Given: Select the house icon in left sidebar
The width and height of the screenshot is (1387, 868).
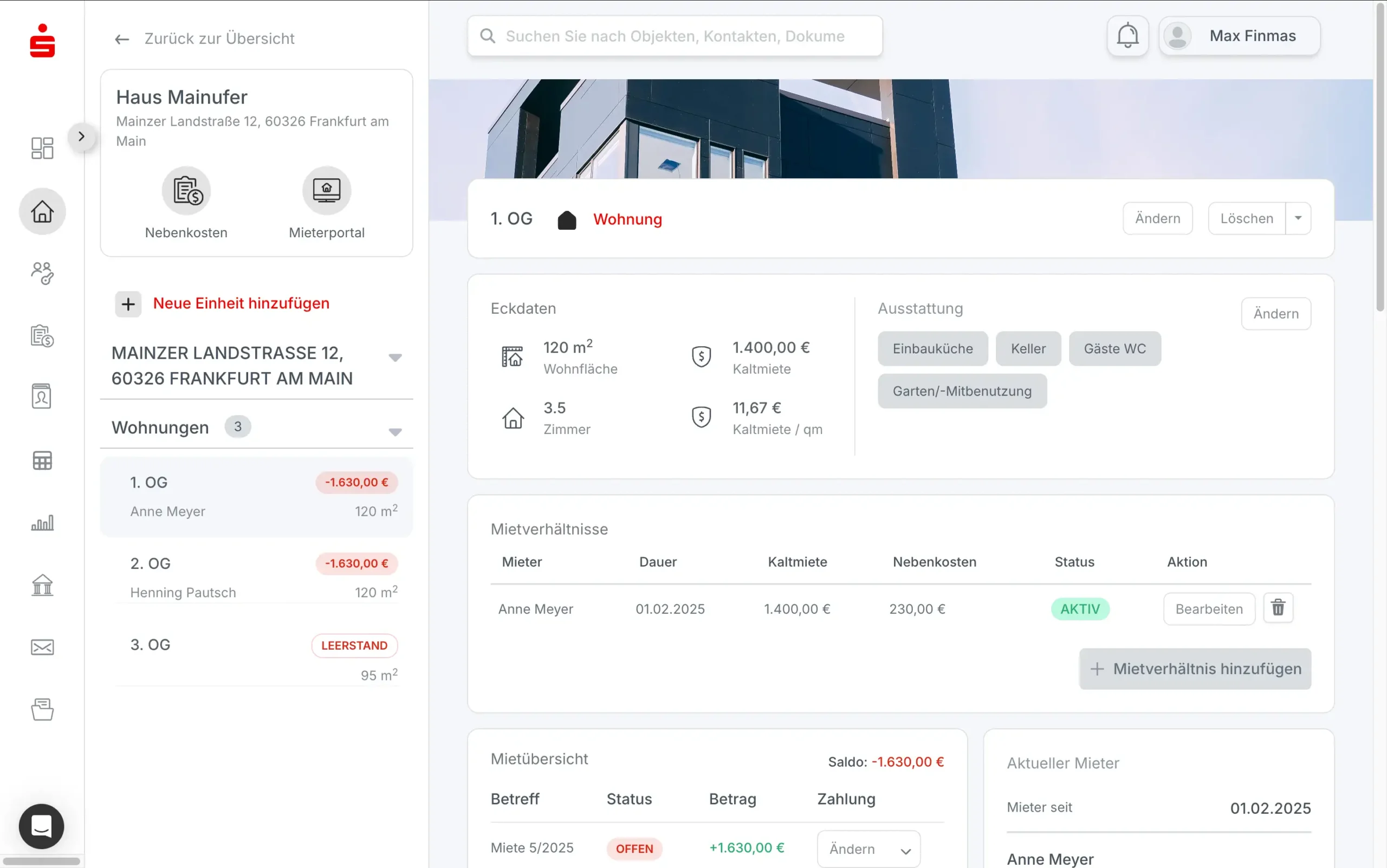Looking at the screenshot, I should tap(42, 211).
